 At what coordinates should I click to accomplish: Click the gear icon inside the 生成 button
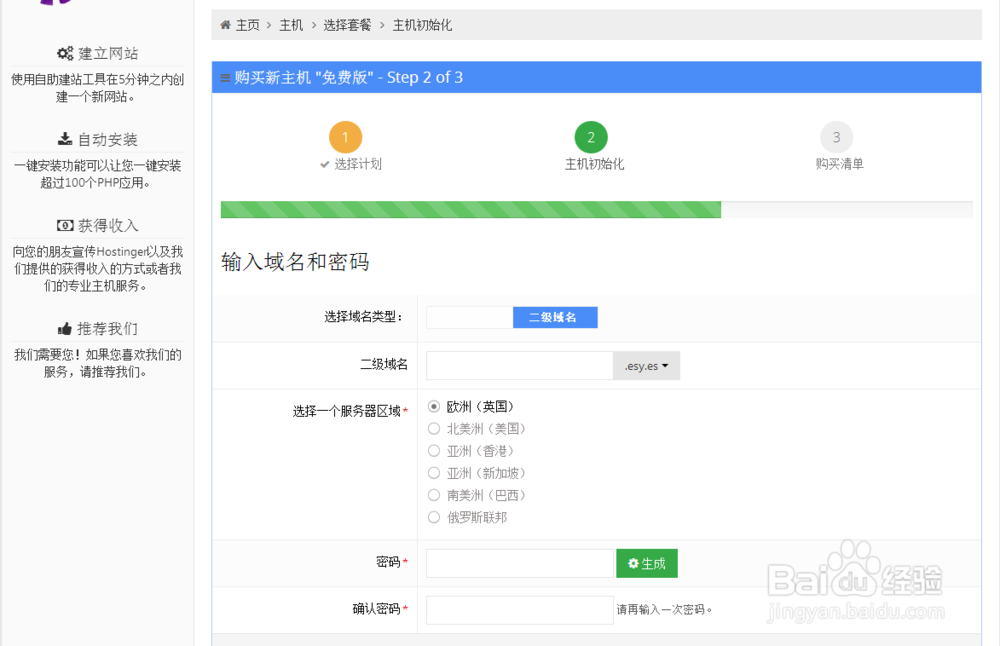tap(631, 563)
